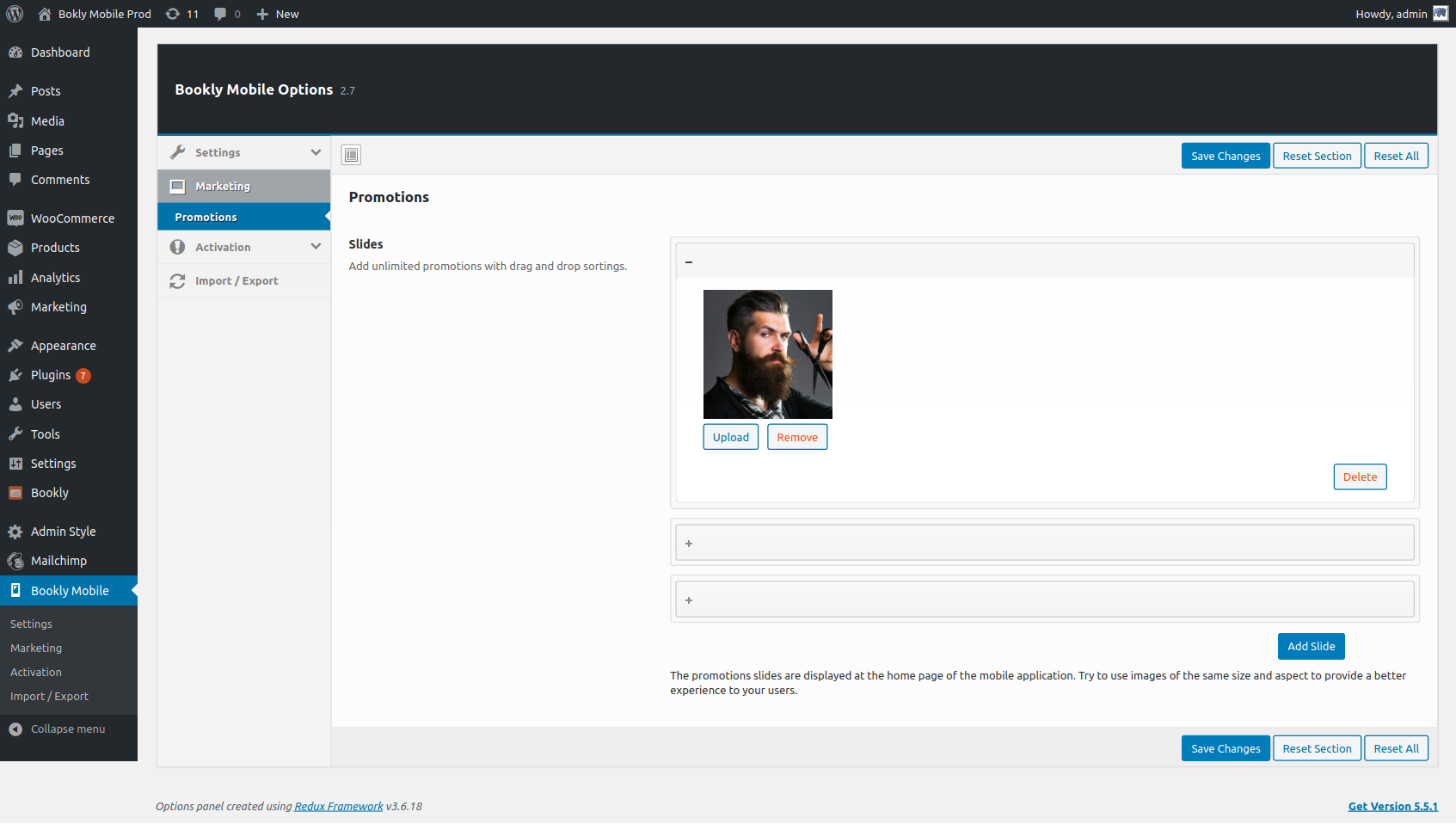The width and height of the screenshot is (1456, 824).
Task: Add a new slide
Action: [1312, 646]
